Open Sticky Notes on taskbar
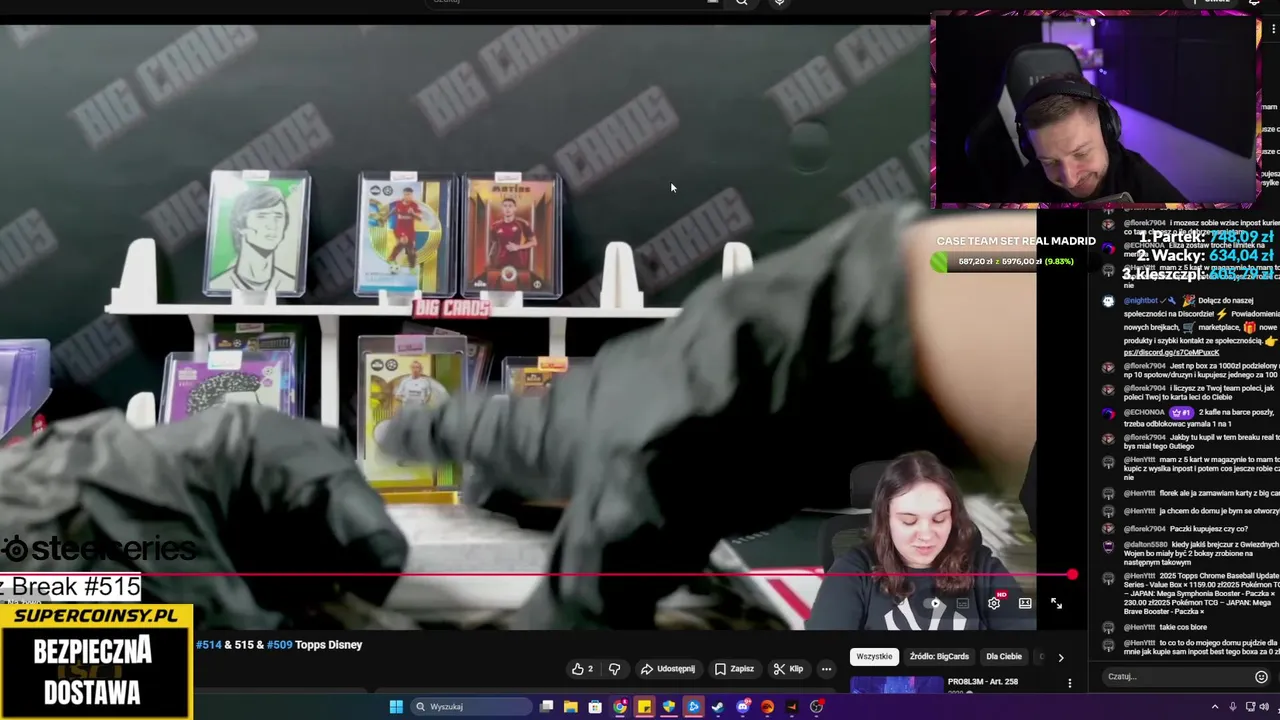 click(644, 707)
